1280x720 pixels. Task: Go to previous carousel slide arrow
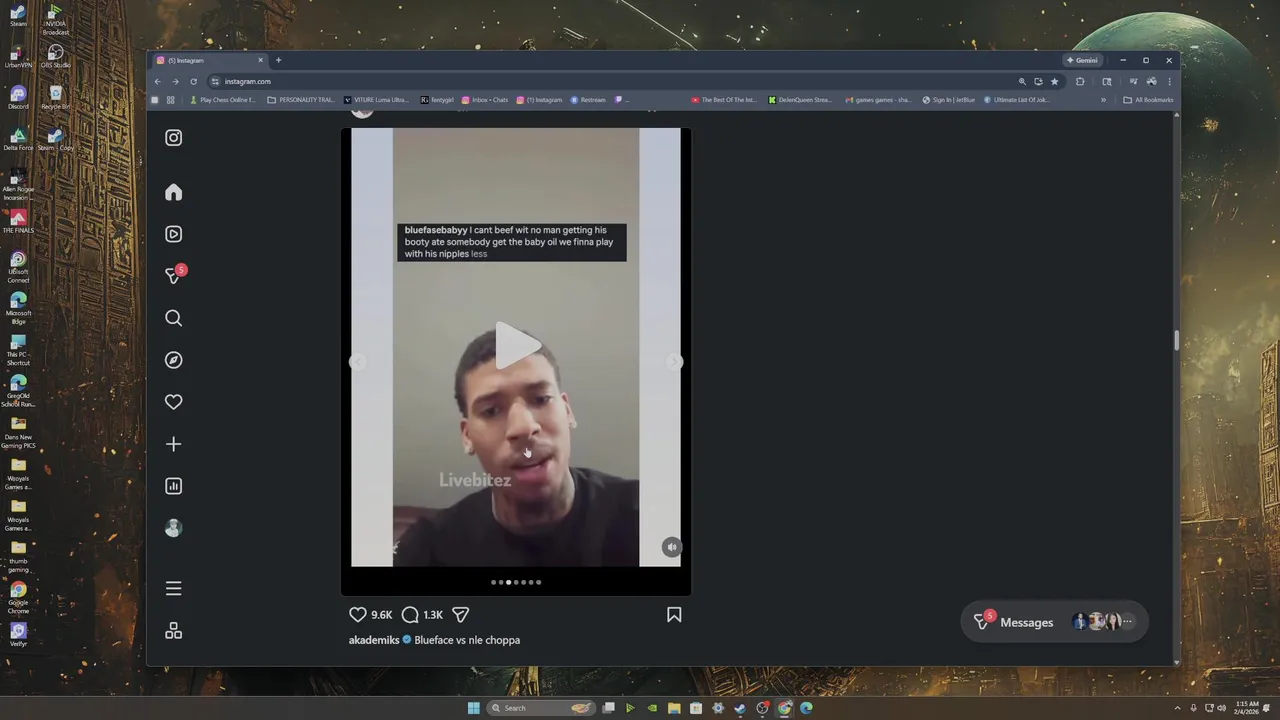click(357, 362)
